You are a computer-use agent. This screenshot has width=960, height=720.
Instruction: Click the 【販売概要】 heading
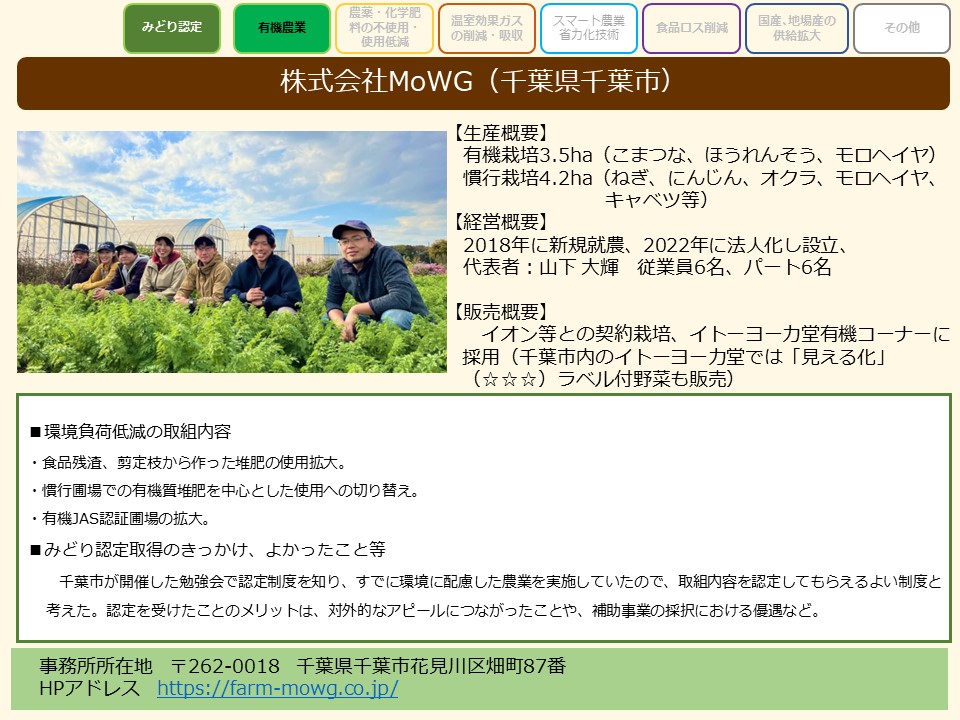pos(500,312)
